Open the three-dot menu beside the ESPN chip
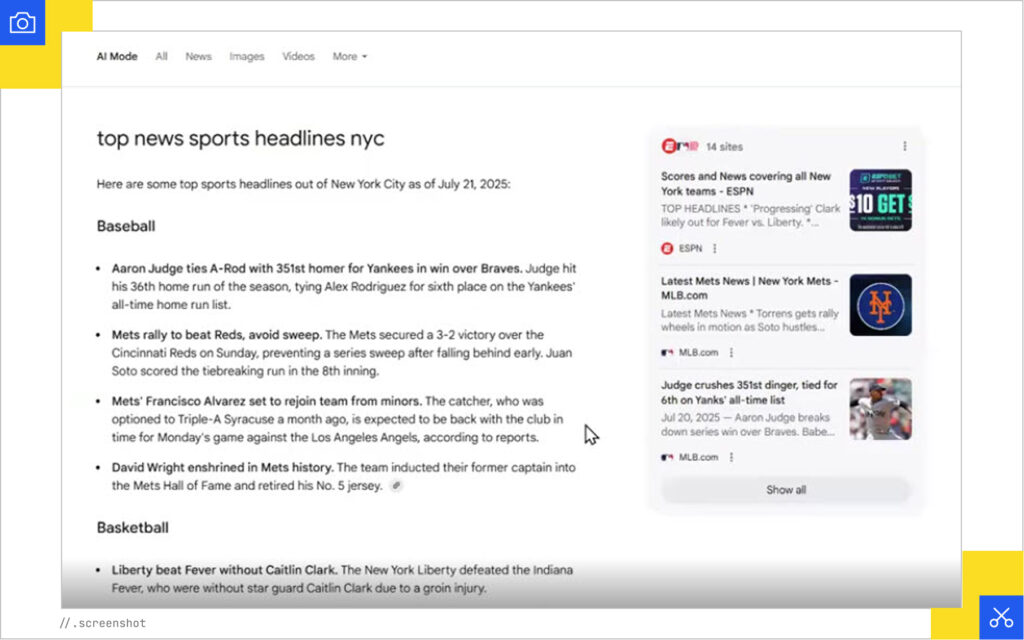Screen dimensions: 1024x640 click(714, 248)
